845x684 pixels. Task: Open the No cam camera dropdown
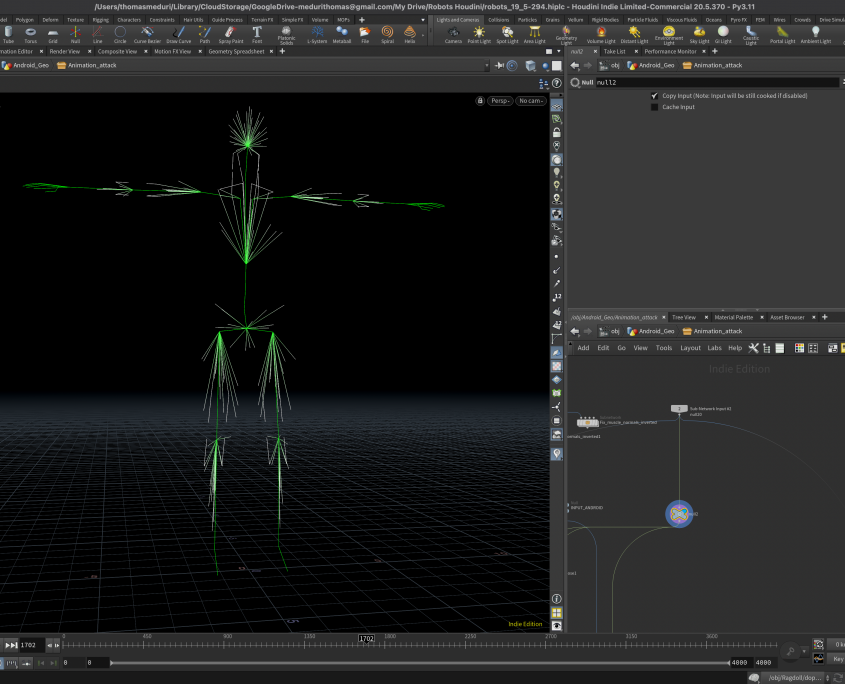tap(530, 101)
